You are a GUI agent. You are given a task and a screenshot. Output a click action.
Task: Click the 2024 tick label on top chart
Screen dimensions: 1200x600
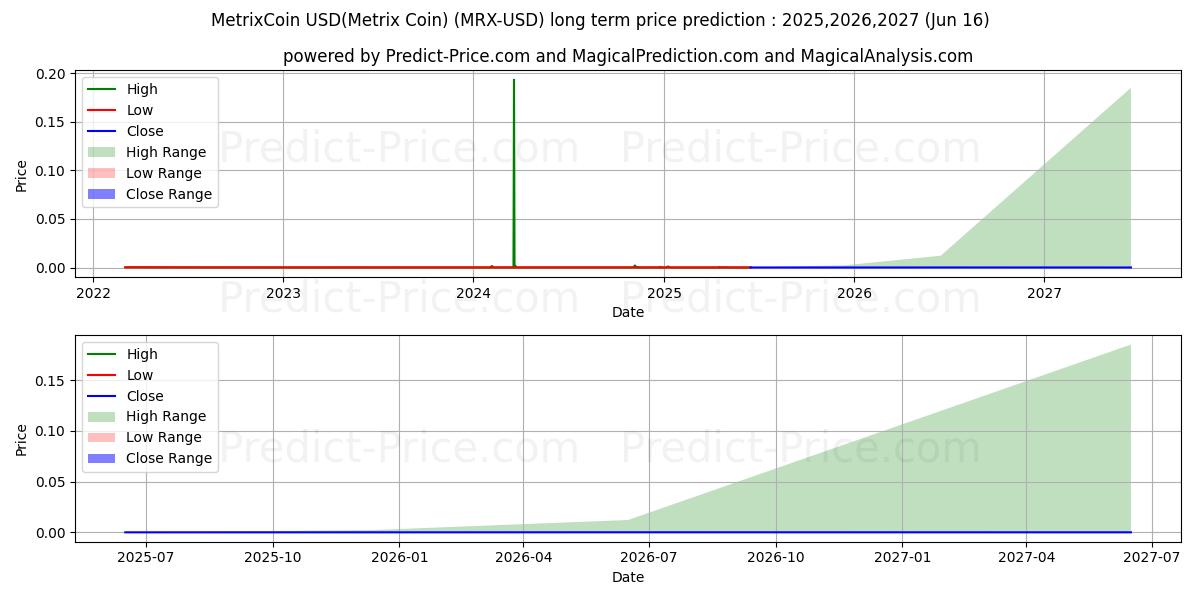point(473,293)
